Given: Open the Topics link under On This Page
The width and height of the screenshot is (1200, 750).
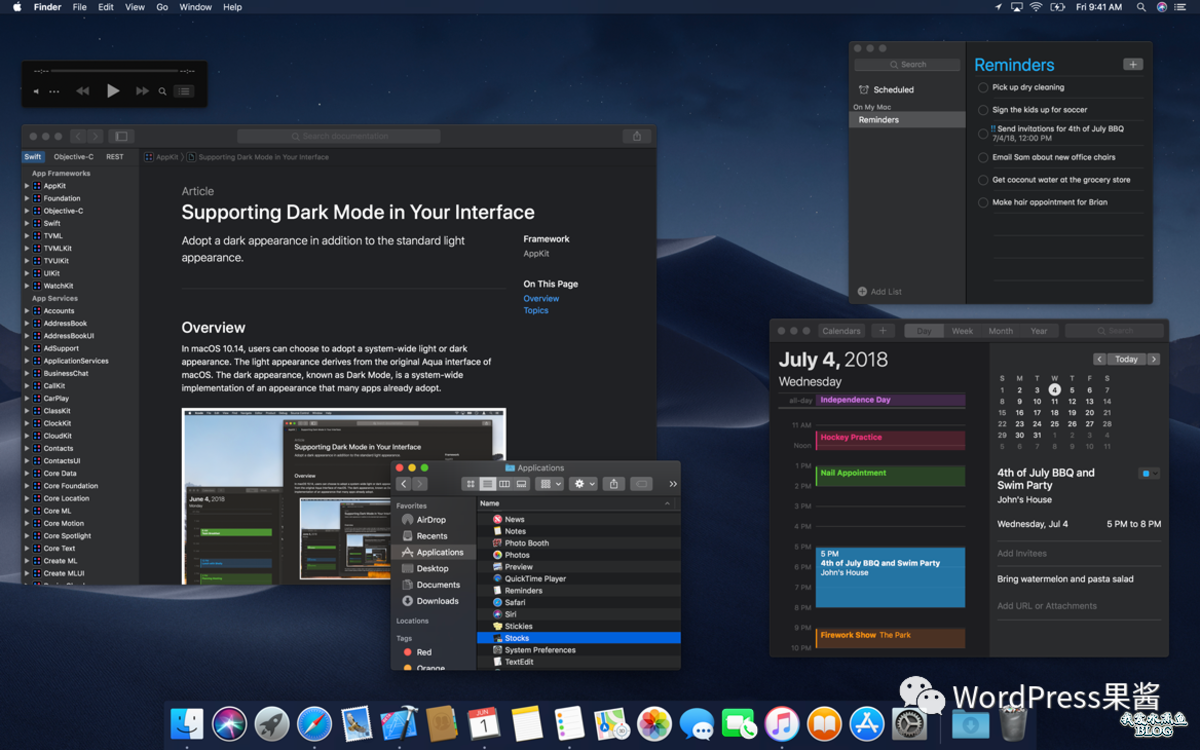Looking at the screenshot, I should [536, 310].
